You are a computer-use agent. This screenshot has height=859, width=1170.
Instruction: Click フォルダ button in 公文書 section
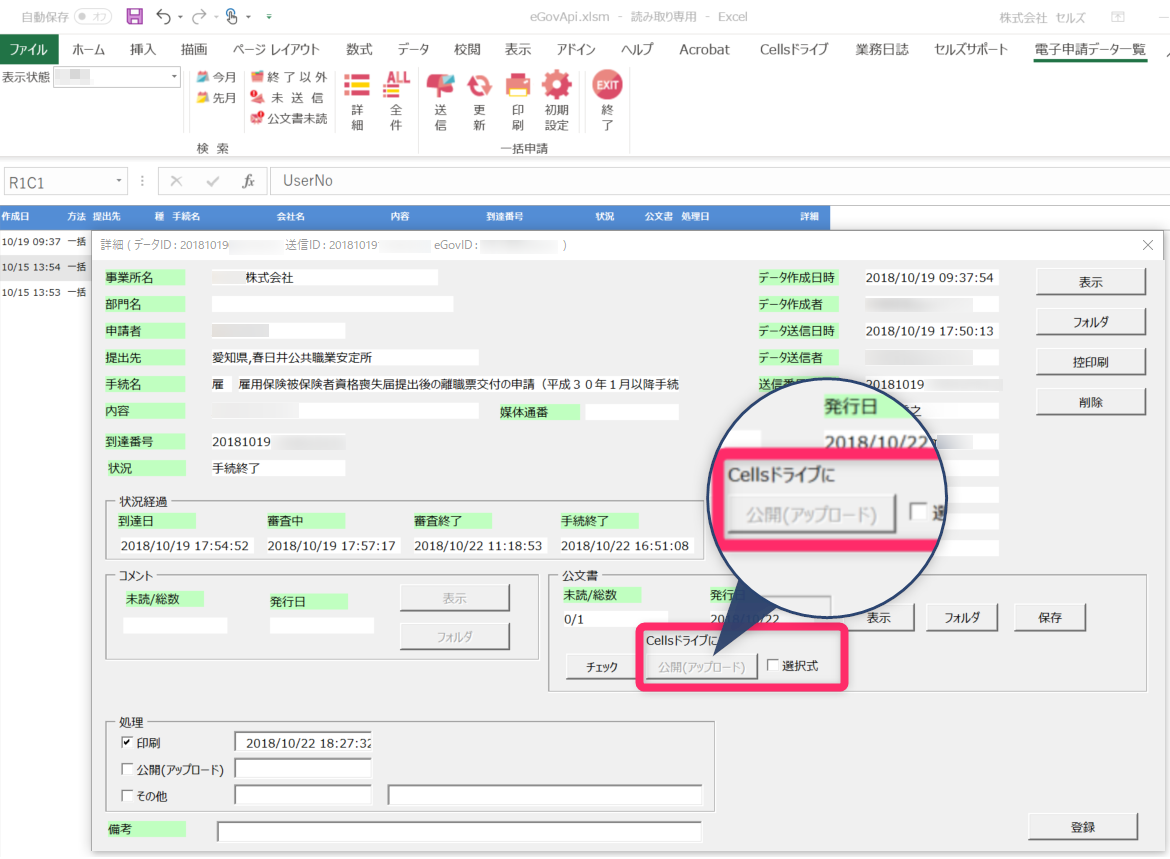point(962,617)
